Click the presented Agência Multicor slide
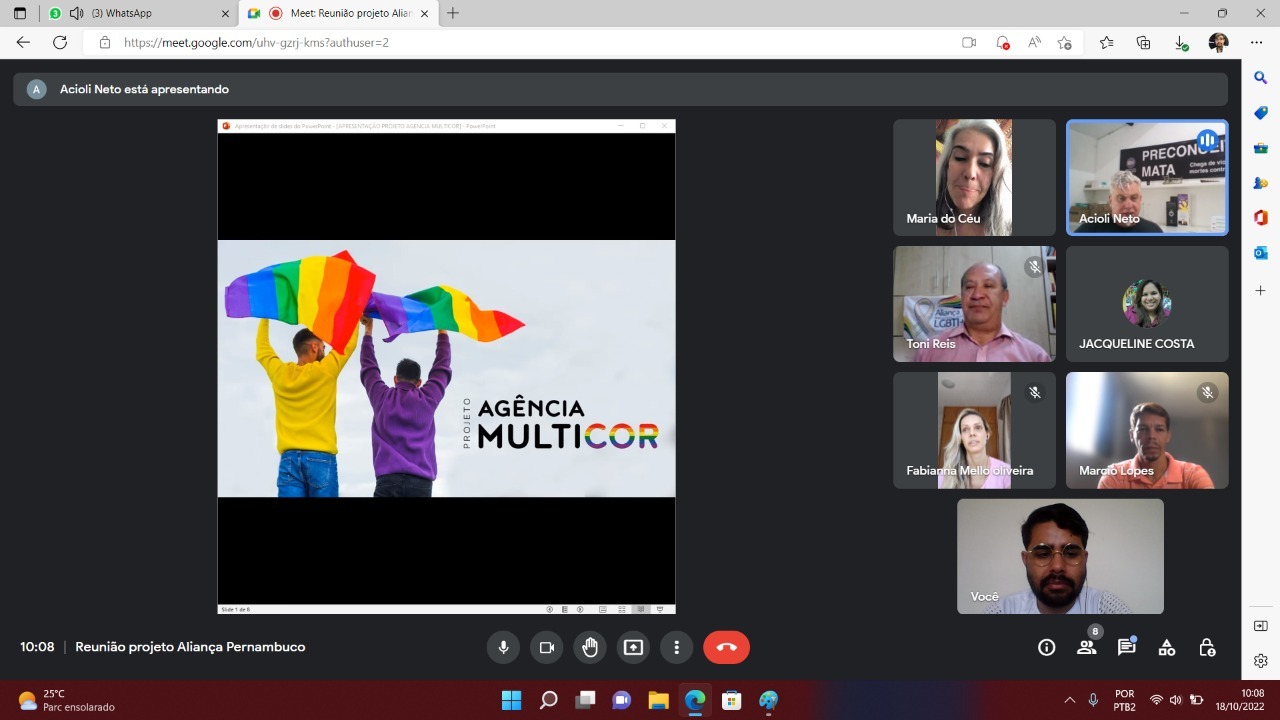 tap(446, 368)
